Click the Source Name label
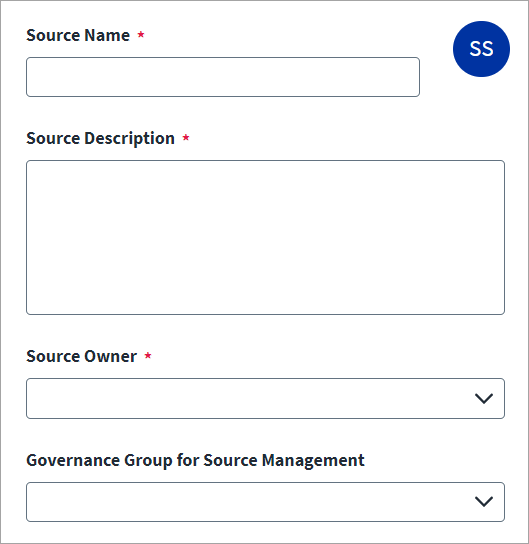529x544 pixels. click(78, 35)
